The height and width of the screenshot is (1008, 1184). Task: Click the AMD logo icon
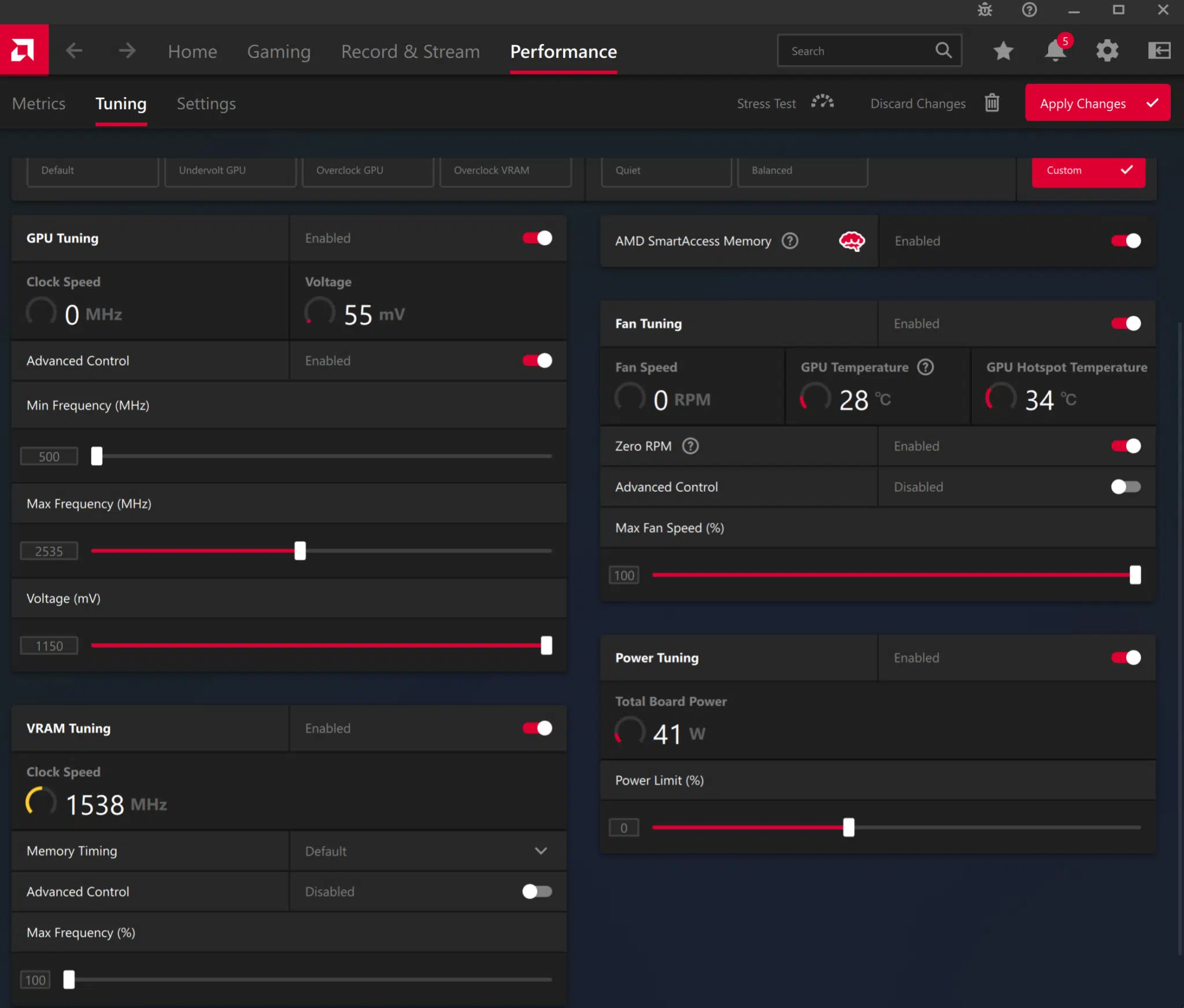point(24,50)
